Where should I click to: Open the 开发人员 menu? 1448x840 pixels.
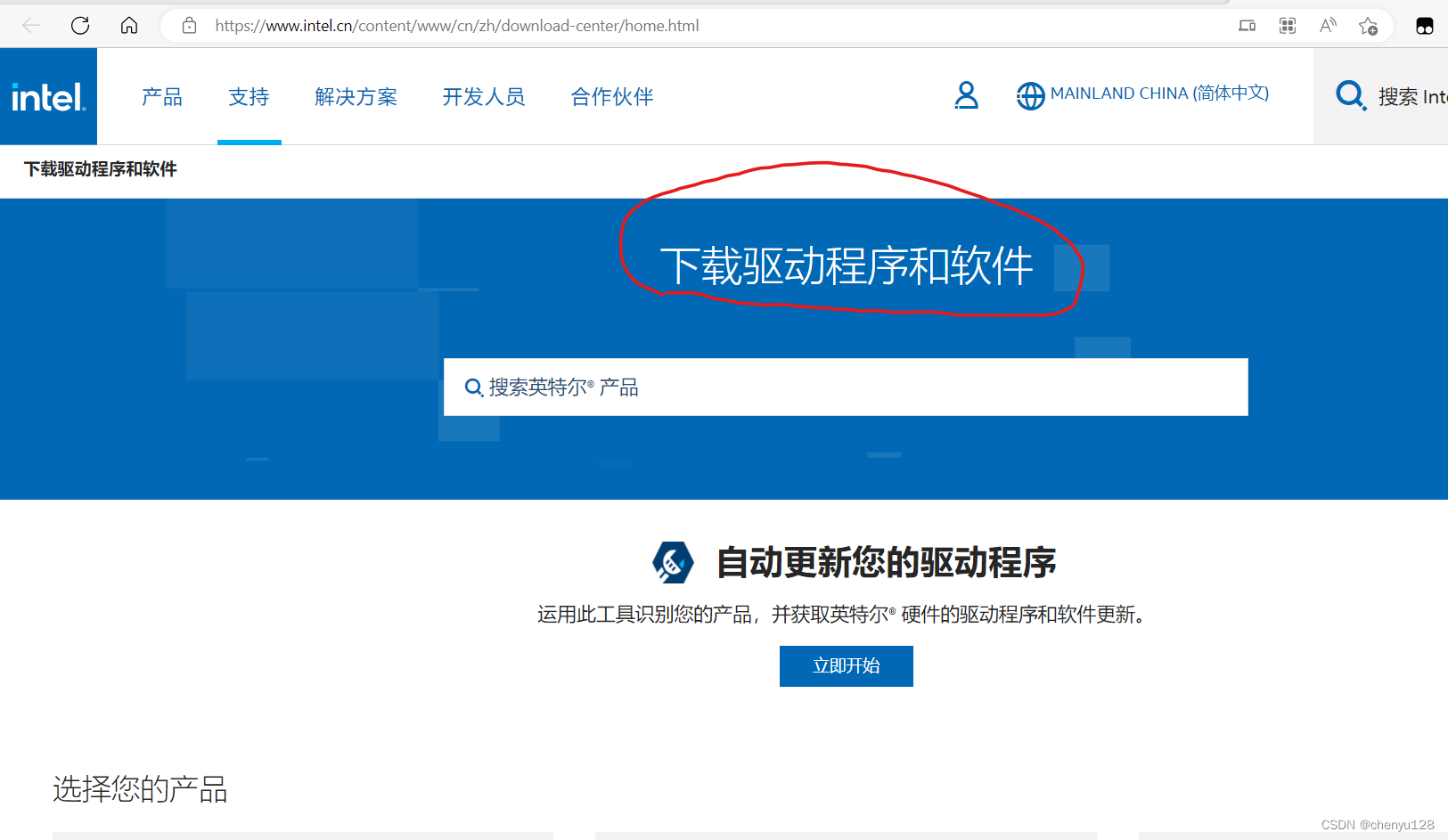[484, 96]
